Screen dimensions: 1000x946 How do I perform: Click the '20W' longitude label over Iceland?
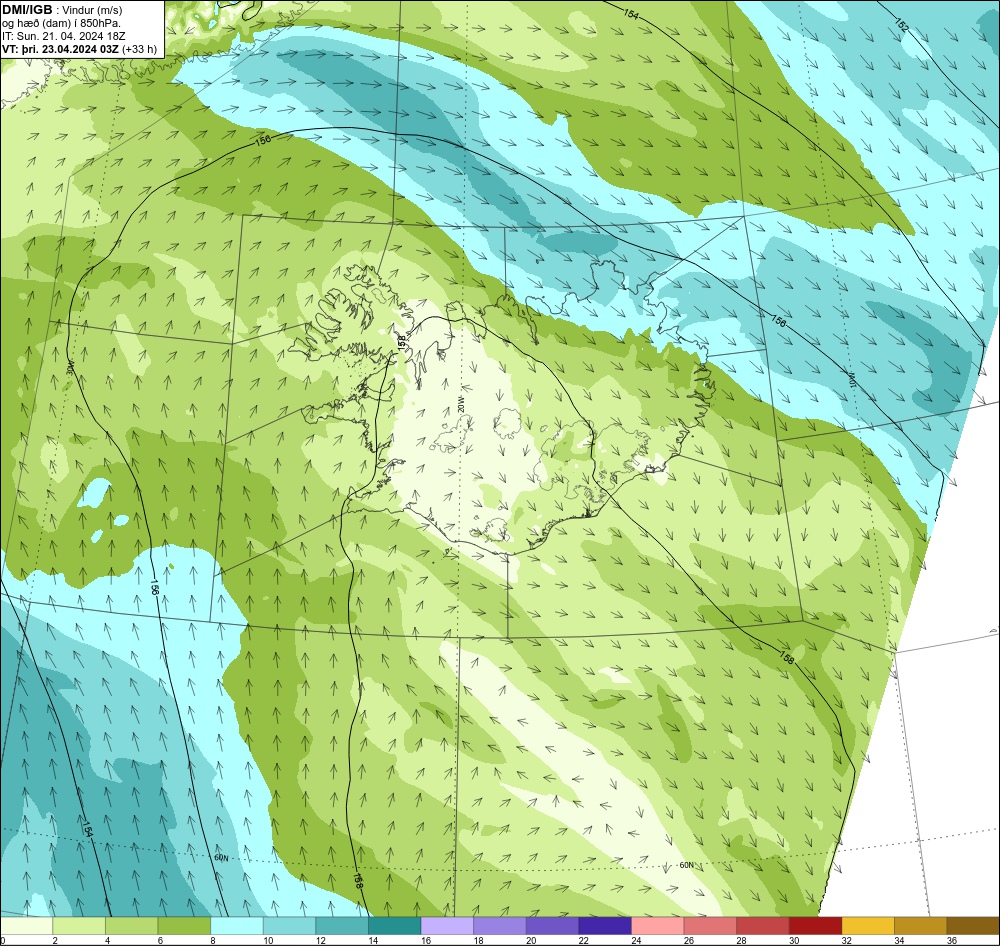point(461,404)
